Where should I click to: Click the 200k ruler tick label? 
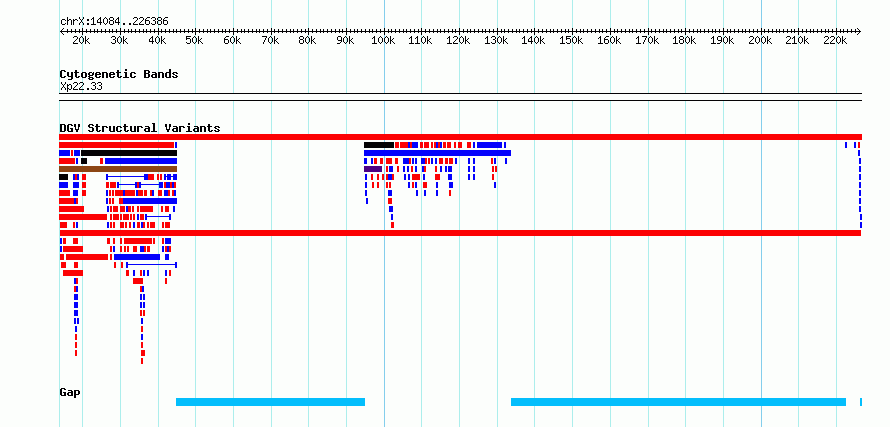(760, 41)
